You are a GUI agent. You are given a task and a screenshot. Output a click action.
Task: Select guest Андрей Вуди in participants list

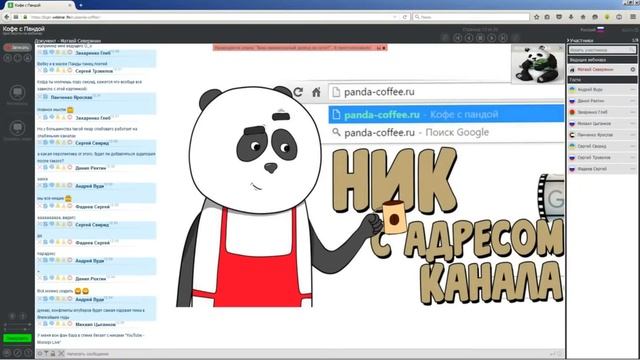(x=602, y=89)
